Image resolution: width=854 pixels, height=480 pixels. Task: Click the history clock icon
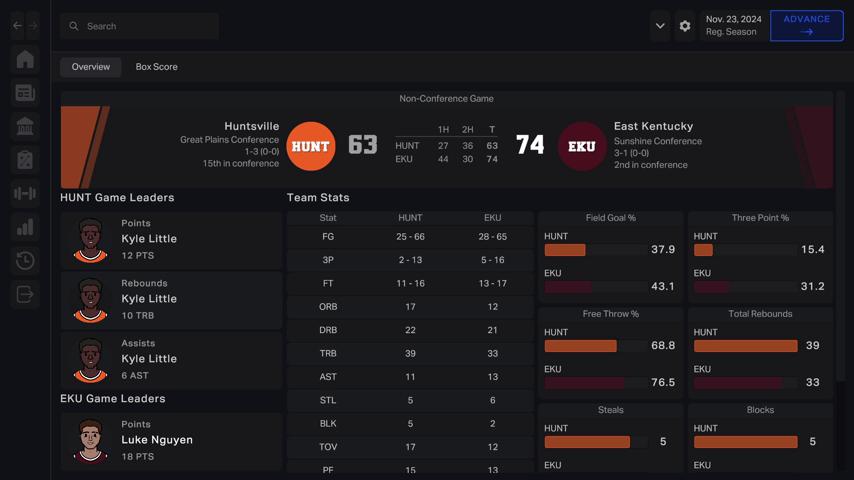click(x=25, y=261)
